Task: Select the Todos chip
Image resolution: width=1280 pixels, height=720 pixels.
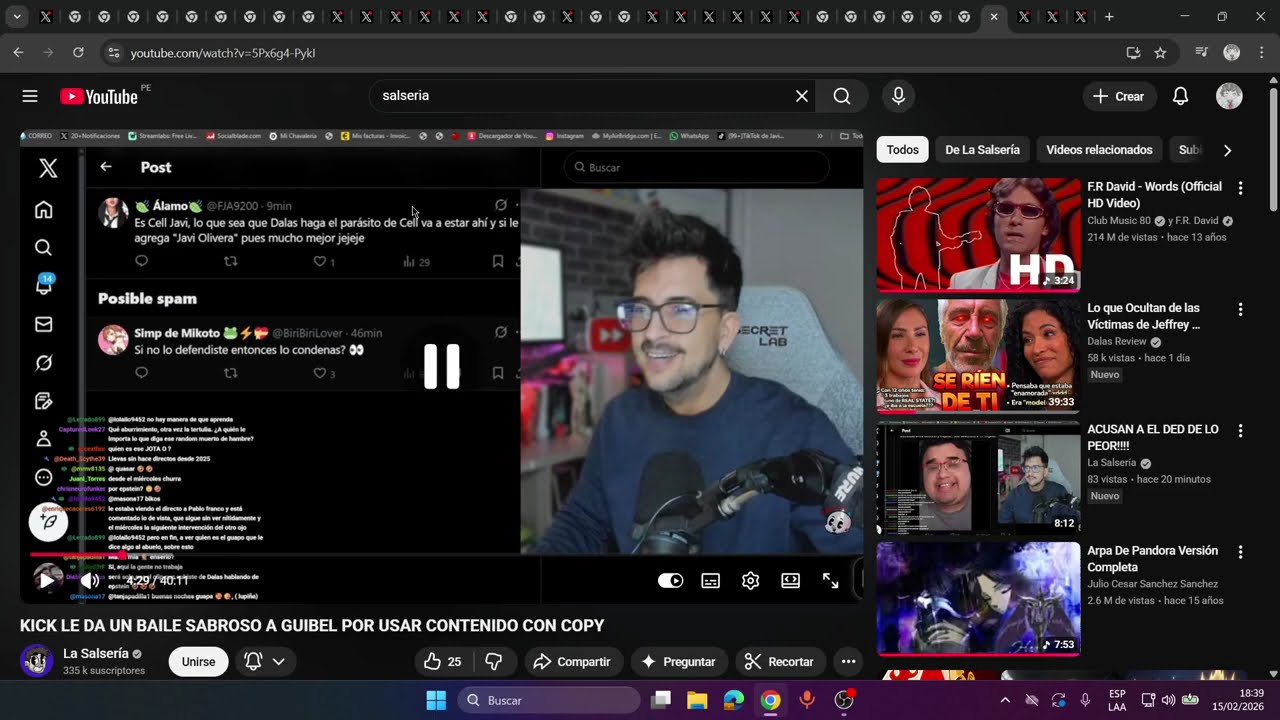Action: [902, 150]
